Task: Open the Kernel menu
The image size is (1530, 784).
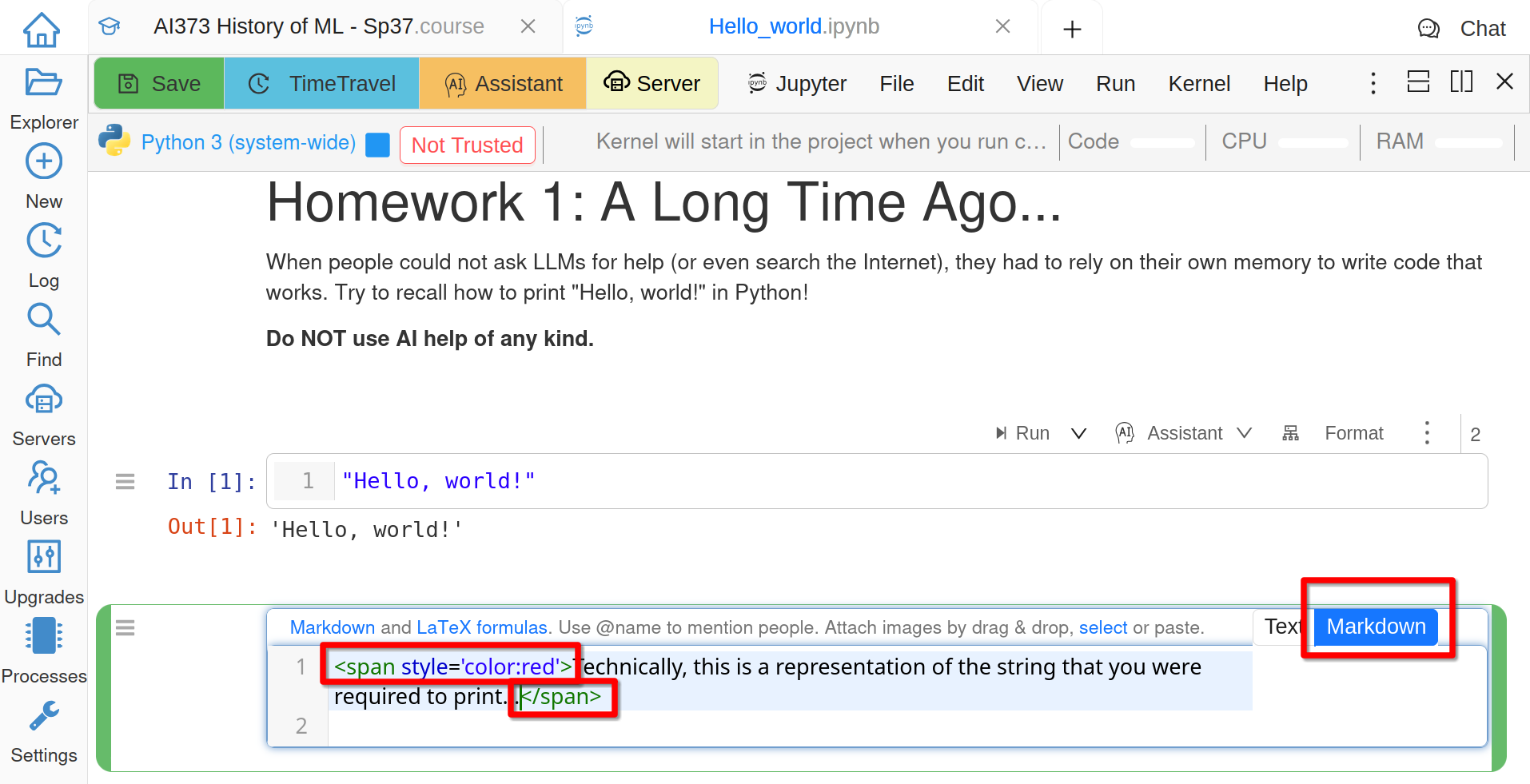Action: (1198, 84)
